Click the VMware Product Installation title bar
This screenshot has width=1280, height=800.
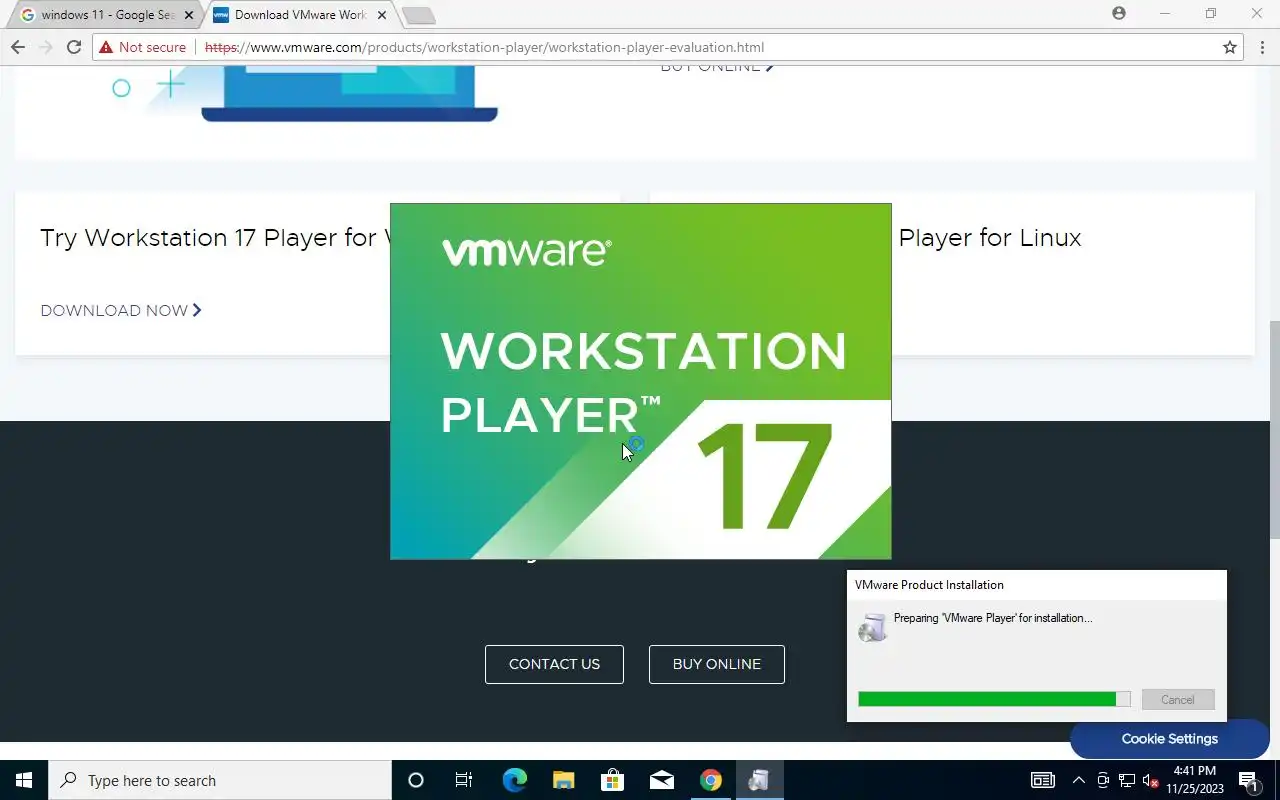click(x=1036, y=585)
